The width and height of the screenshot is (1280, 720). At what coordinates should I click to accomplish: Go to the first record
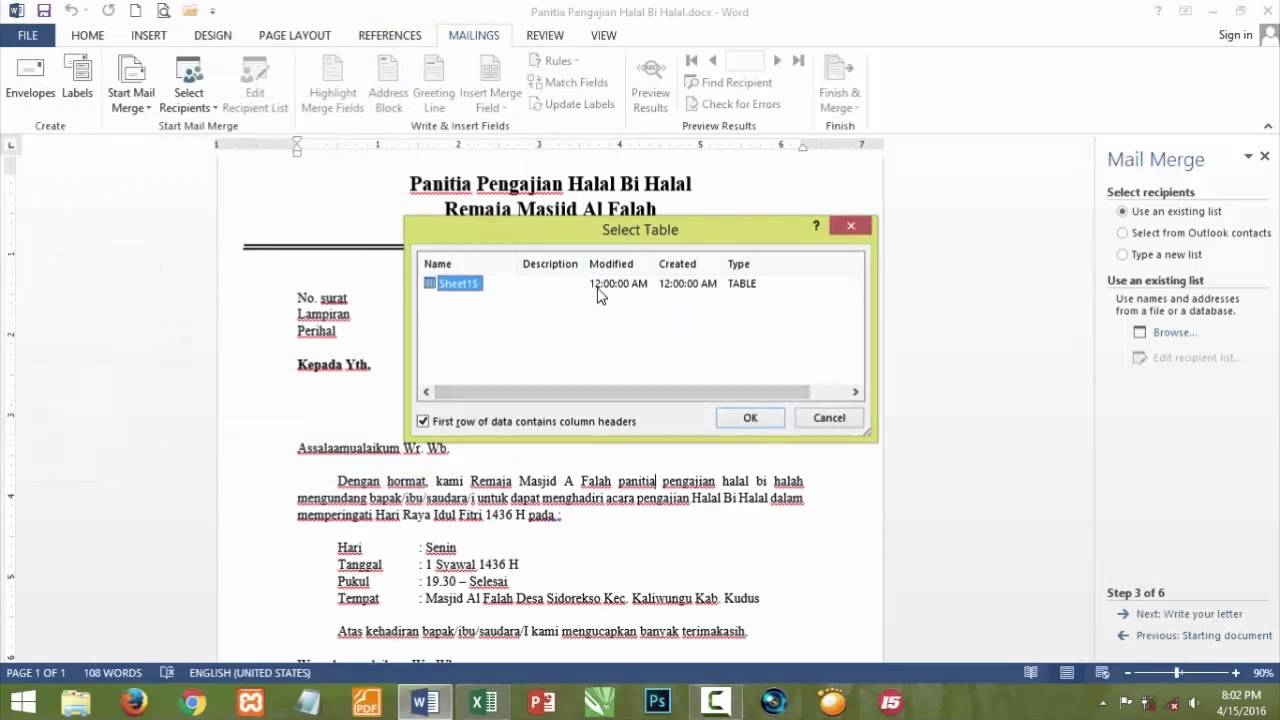(x=691, y=61)
